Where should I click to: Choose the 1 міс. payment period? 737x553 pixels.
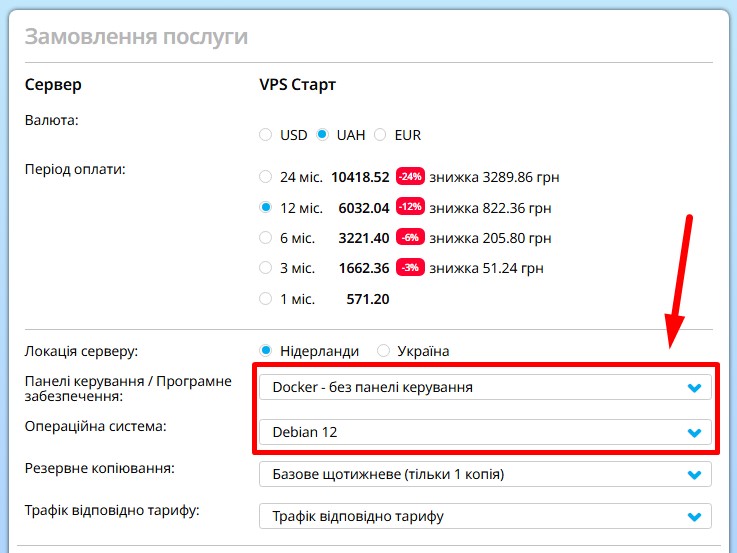[266, 298]
